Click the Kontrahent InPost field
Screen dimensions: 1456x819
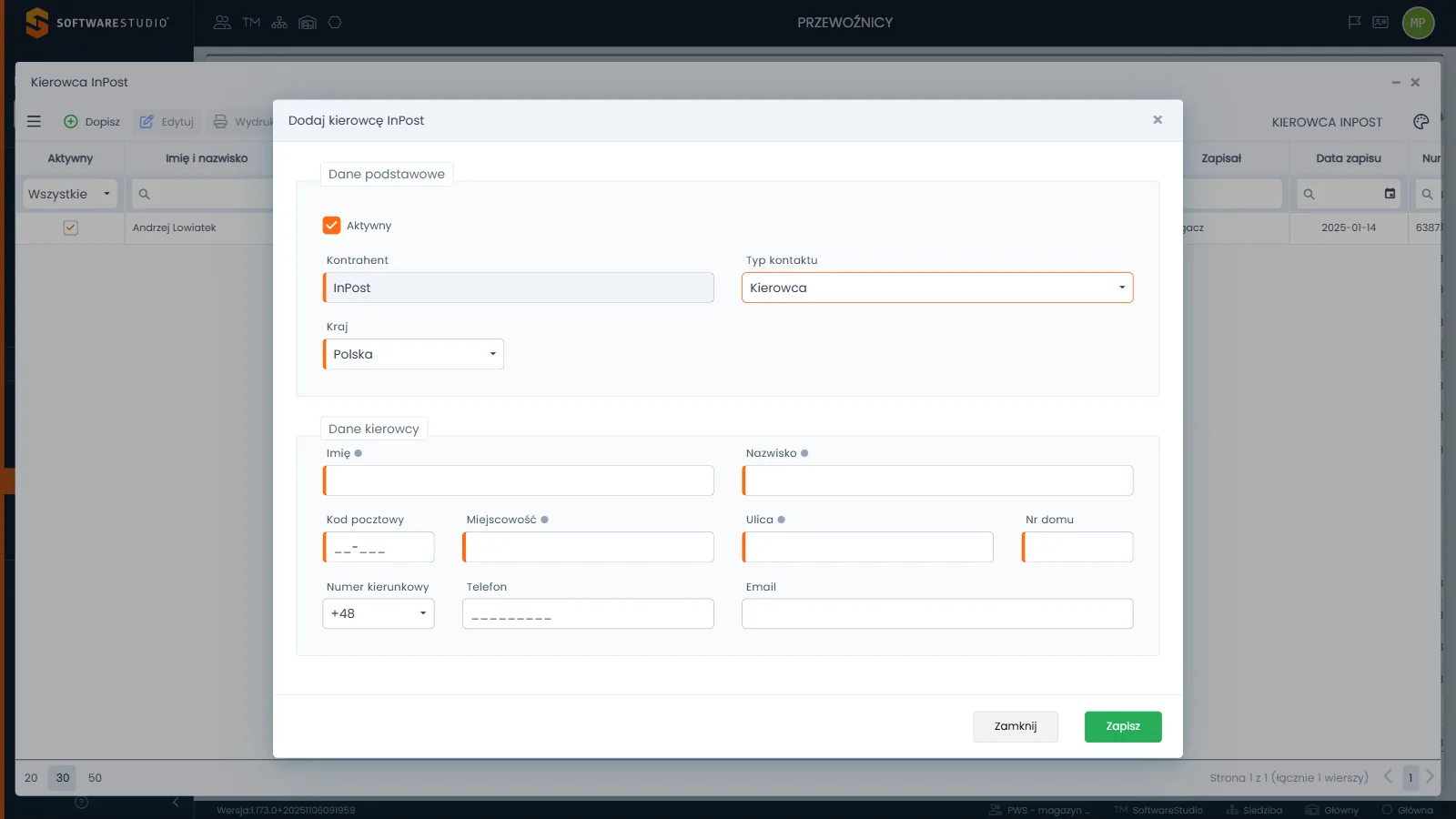(519, 288)
